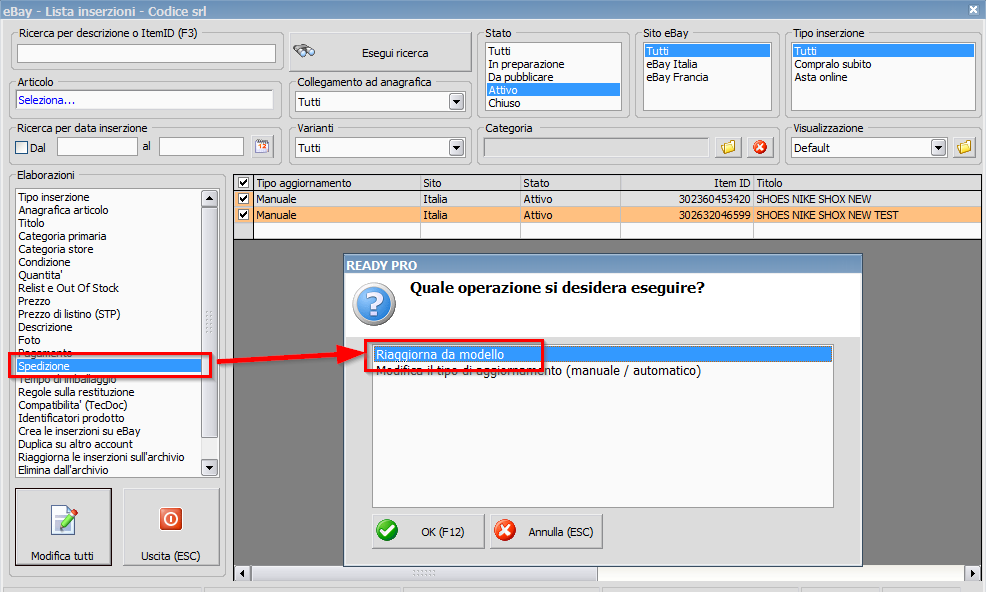
Task: Click the Dal start date field
Action: pos(97,147)
